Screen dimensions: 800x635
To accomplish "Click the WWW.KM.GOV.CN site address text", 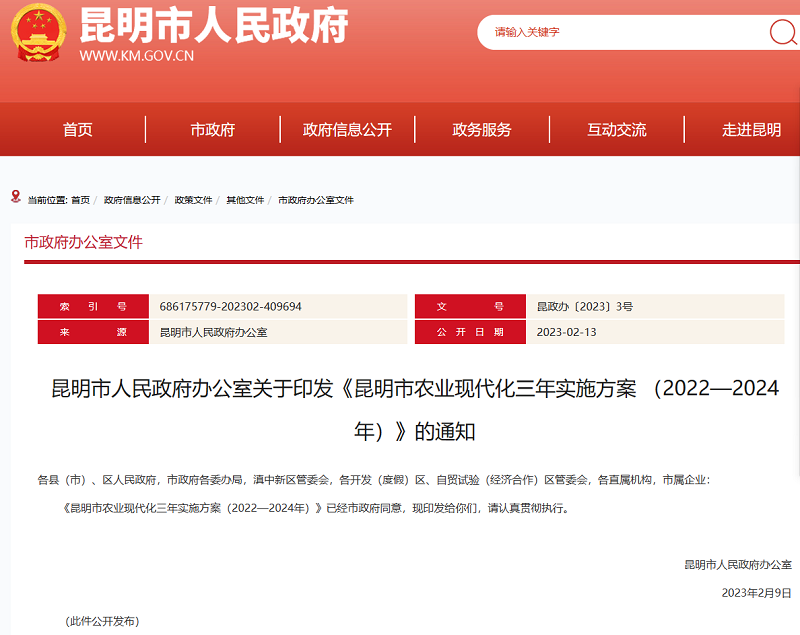I will coord(136,56).
